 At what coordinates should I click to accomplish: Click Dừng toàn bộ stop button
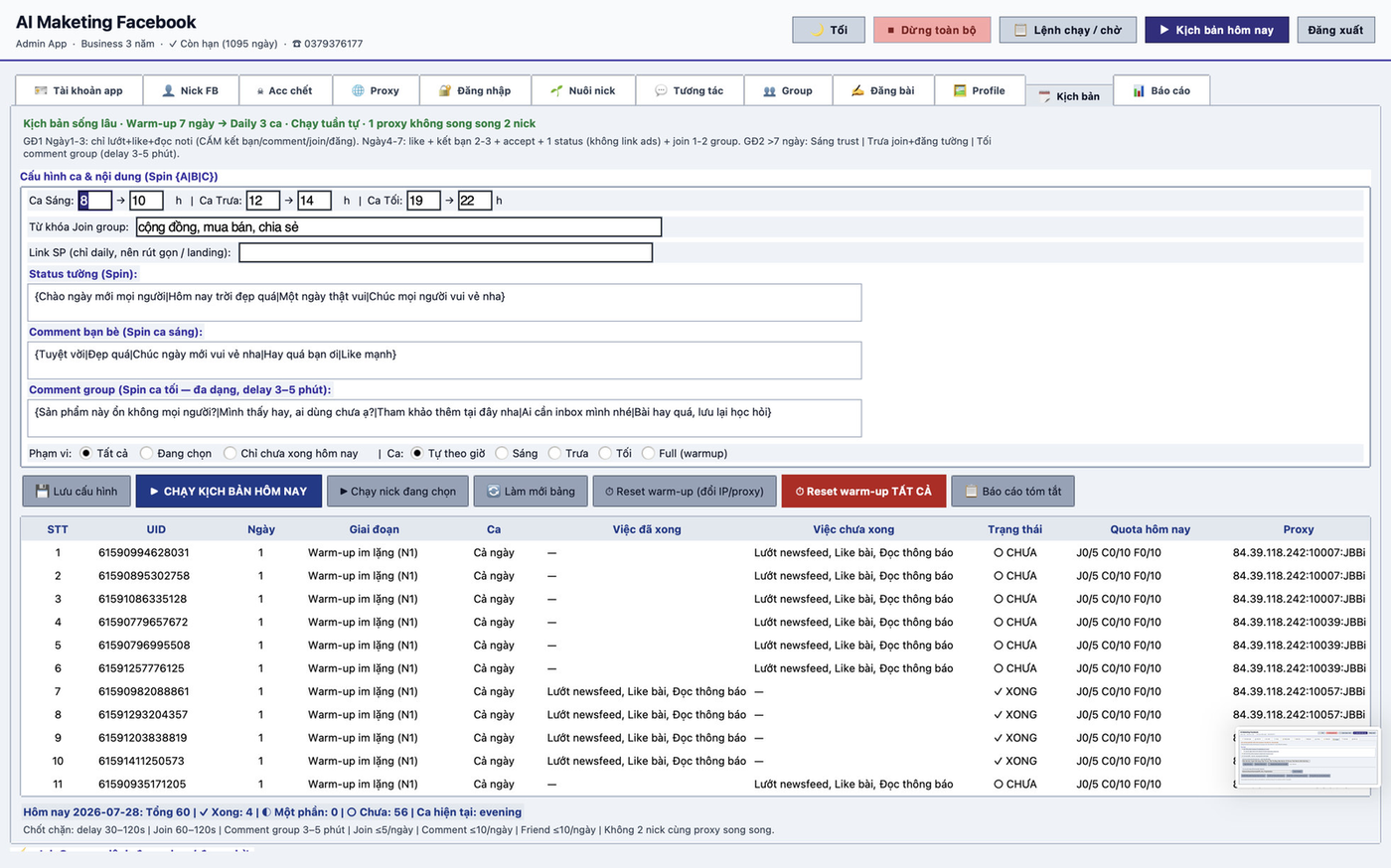[932, 30]
